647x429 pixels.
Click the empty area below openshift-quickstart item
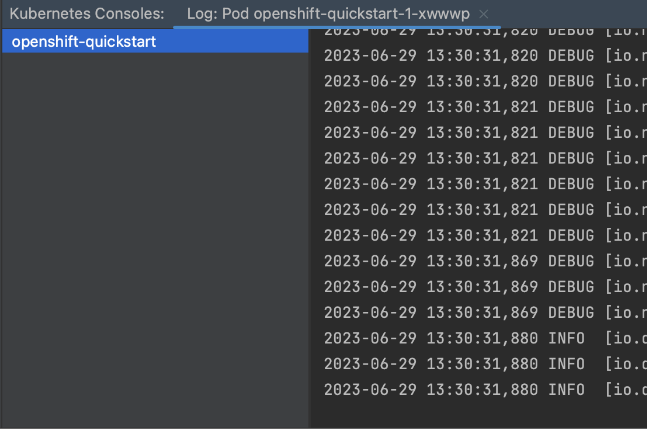click(155, 239)
